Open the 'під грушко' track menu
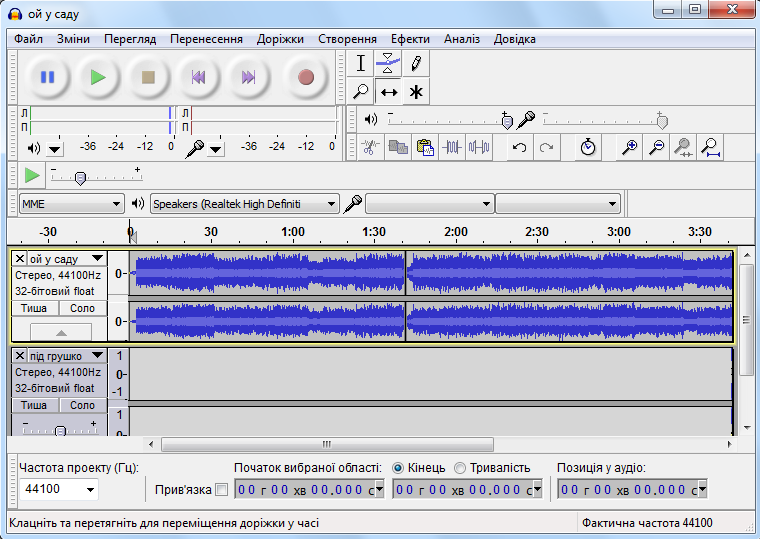 tap(98, 356)
